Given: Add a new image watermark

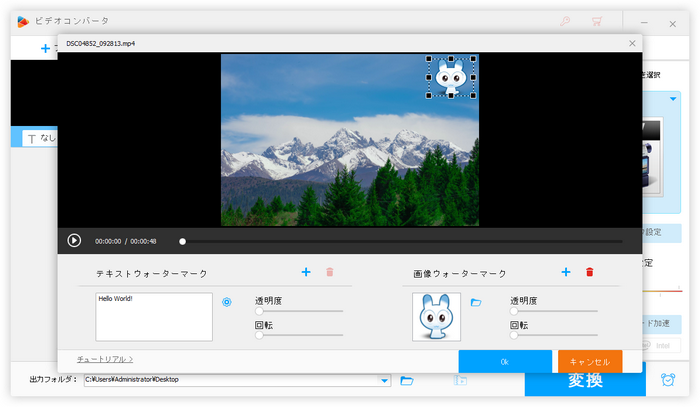Looking at the screenshot, I should pyautogui.click(x=565, y=272).
